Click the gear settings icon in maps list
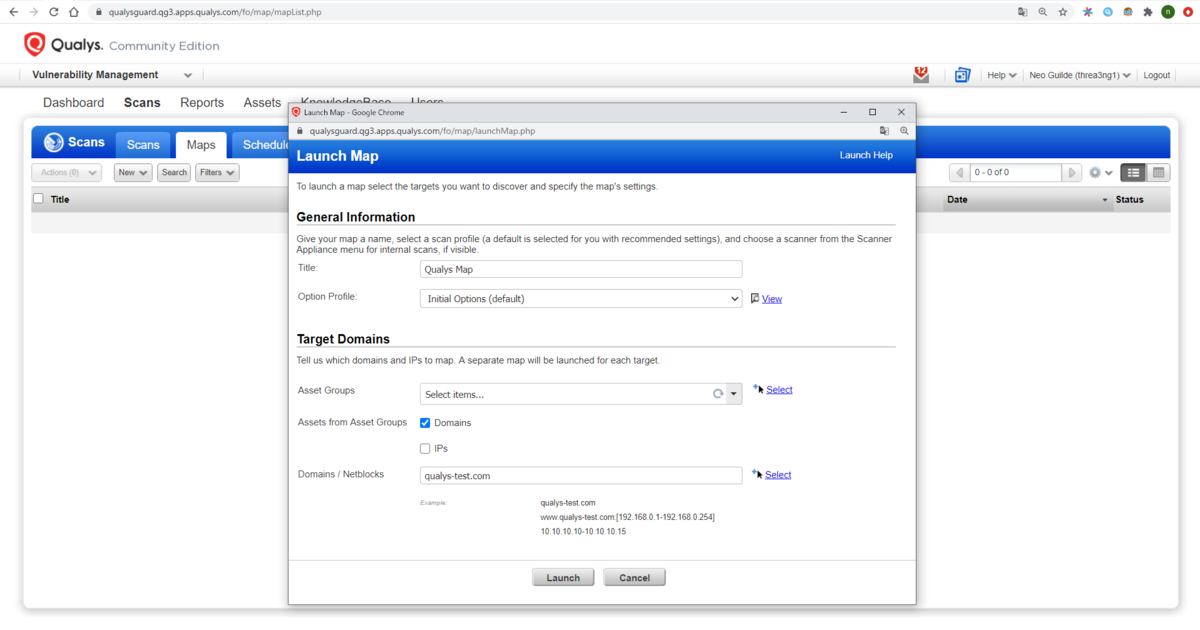This screenshot has width=1200, height=630. [x=1095, y=173]
